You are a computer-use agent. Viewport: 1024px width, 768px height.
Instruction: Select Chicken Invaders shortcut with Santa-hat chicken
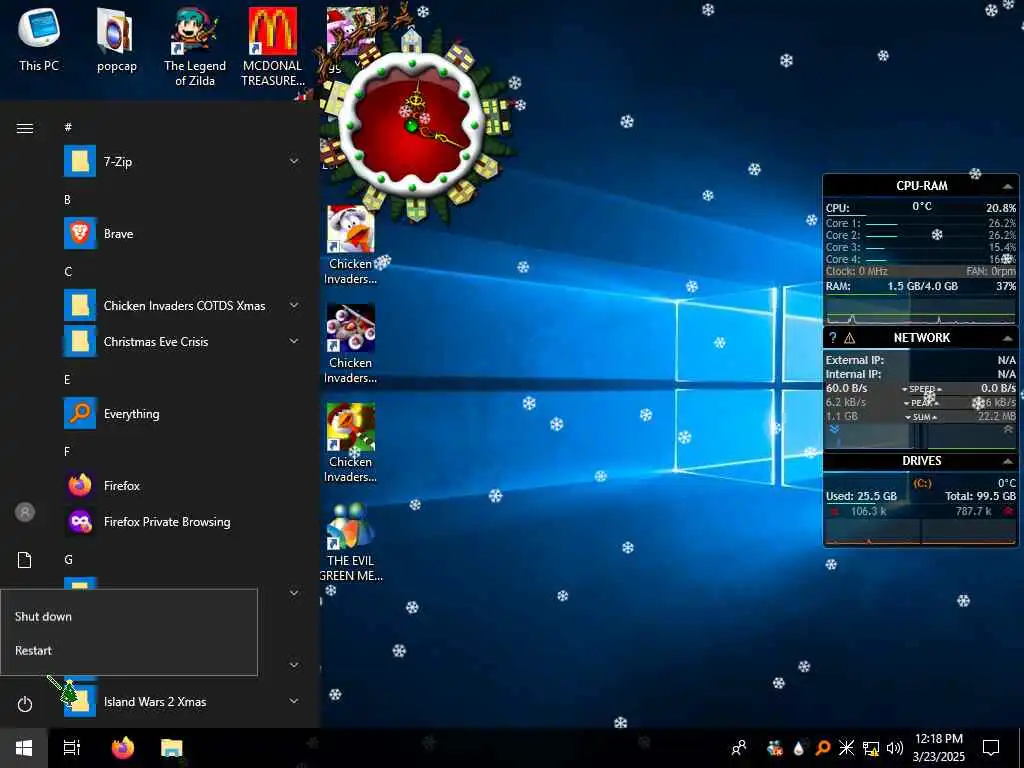pos(351,245)
